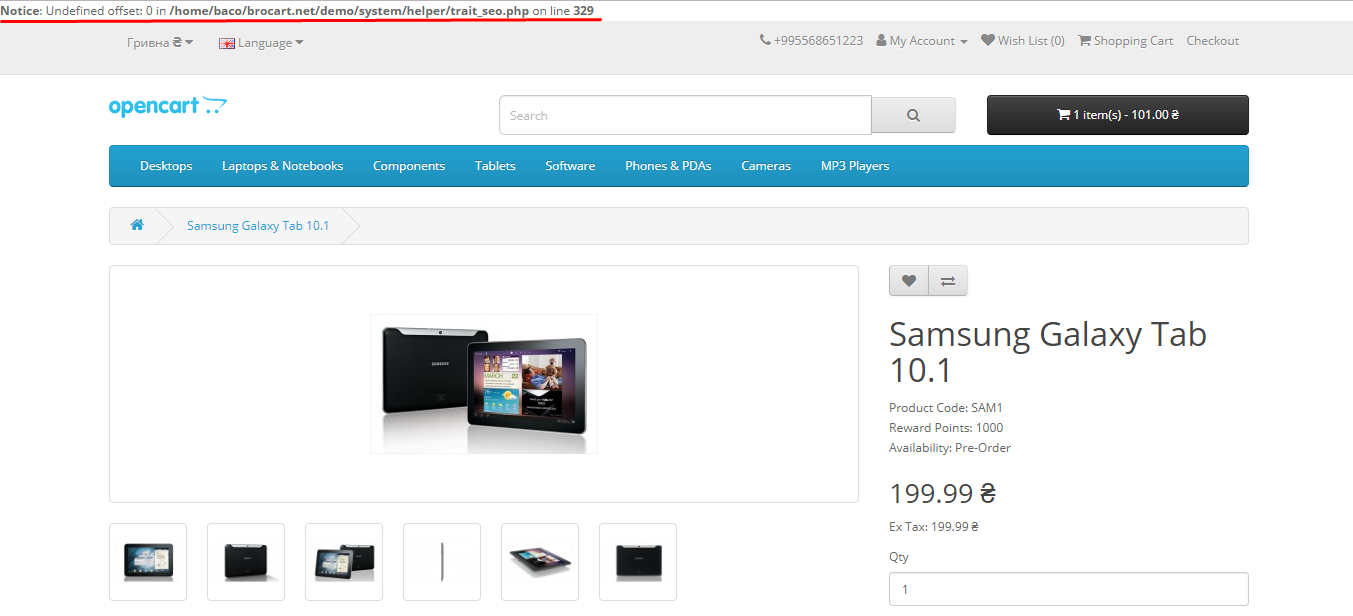1353x616 pixels.
Task: Open sixth thumbnail showing black tablet back
Action: tap(638, 562)
